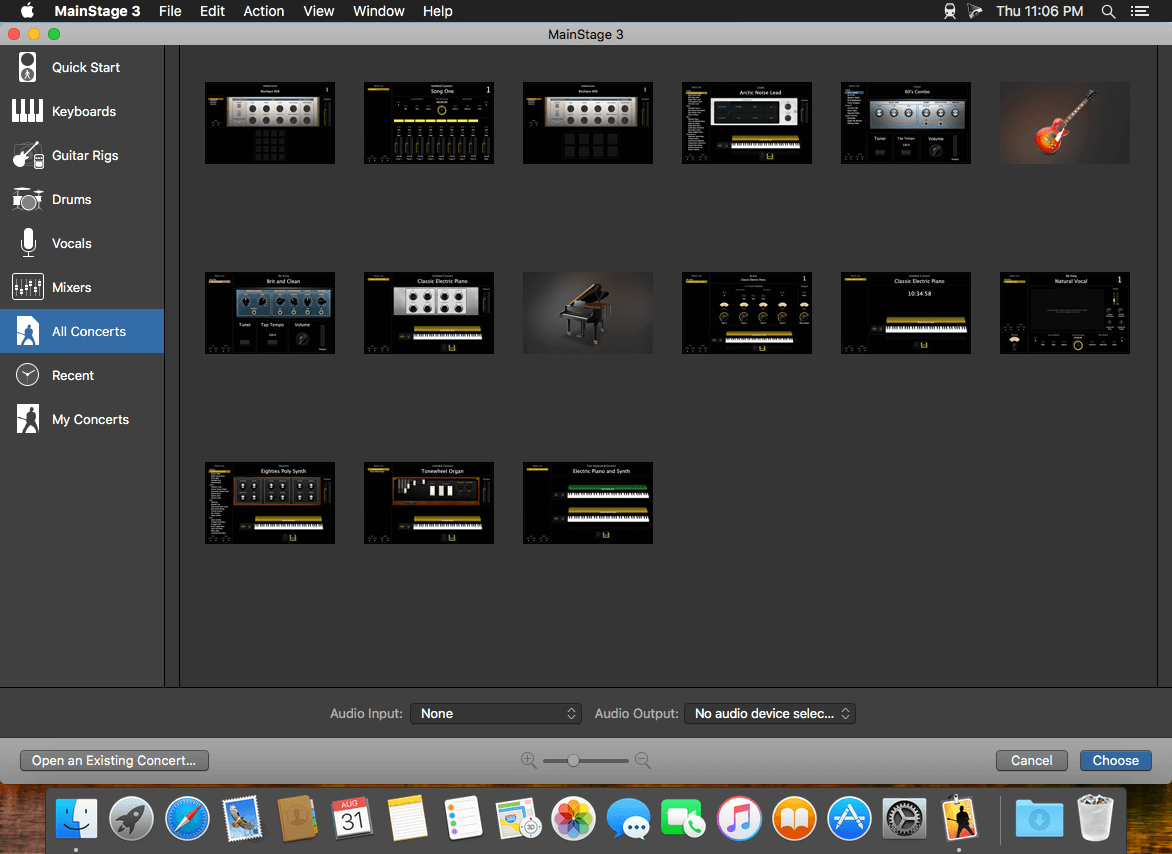Viewport: 1172px width, 854px height.
Task: Open the Vocals microphone icon
Action: (x=28, y=244)
